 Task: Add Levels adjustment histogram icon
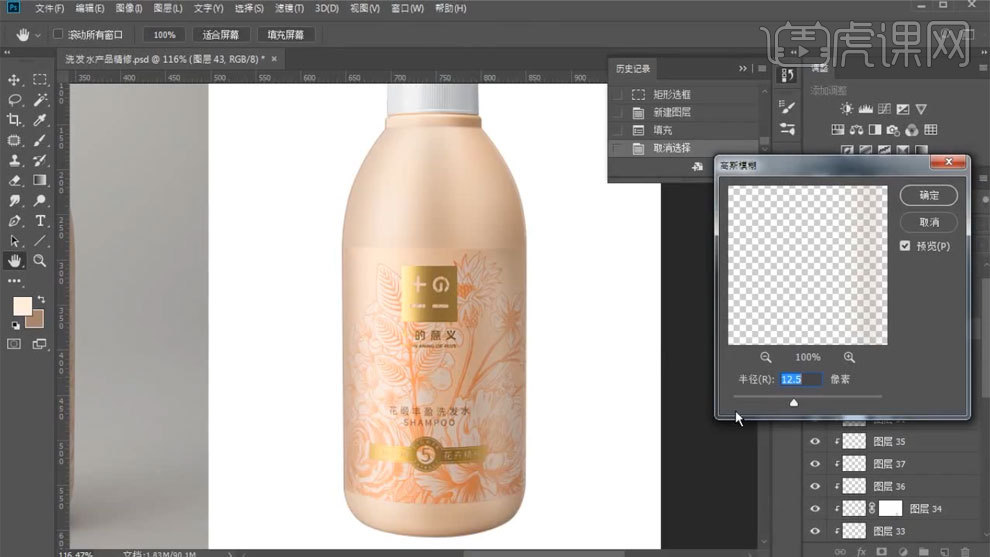tap(865, 109)
